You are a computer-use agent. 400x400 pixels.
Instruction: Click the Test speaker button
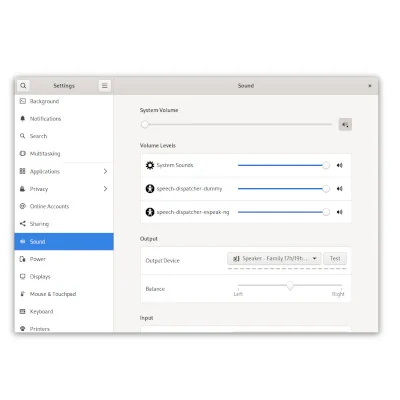tap(335, 258)
